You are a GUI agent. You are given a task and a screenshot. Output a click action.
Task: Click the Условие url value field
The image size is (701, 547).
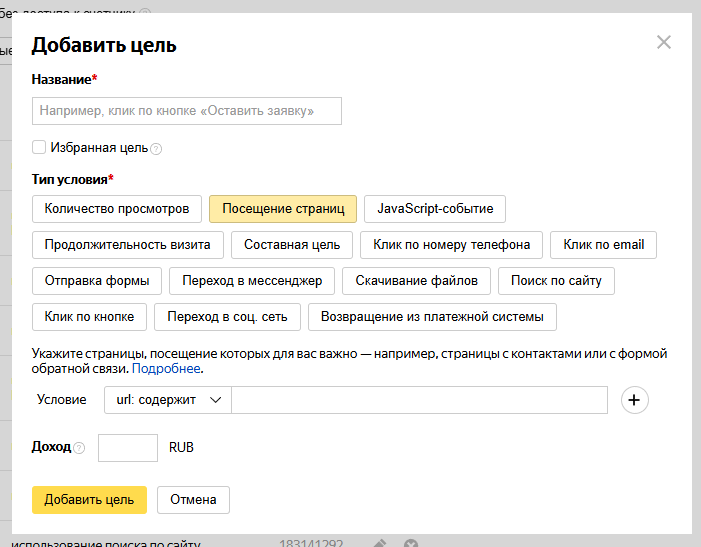419,400
